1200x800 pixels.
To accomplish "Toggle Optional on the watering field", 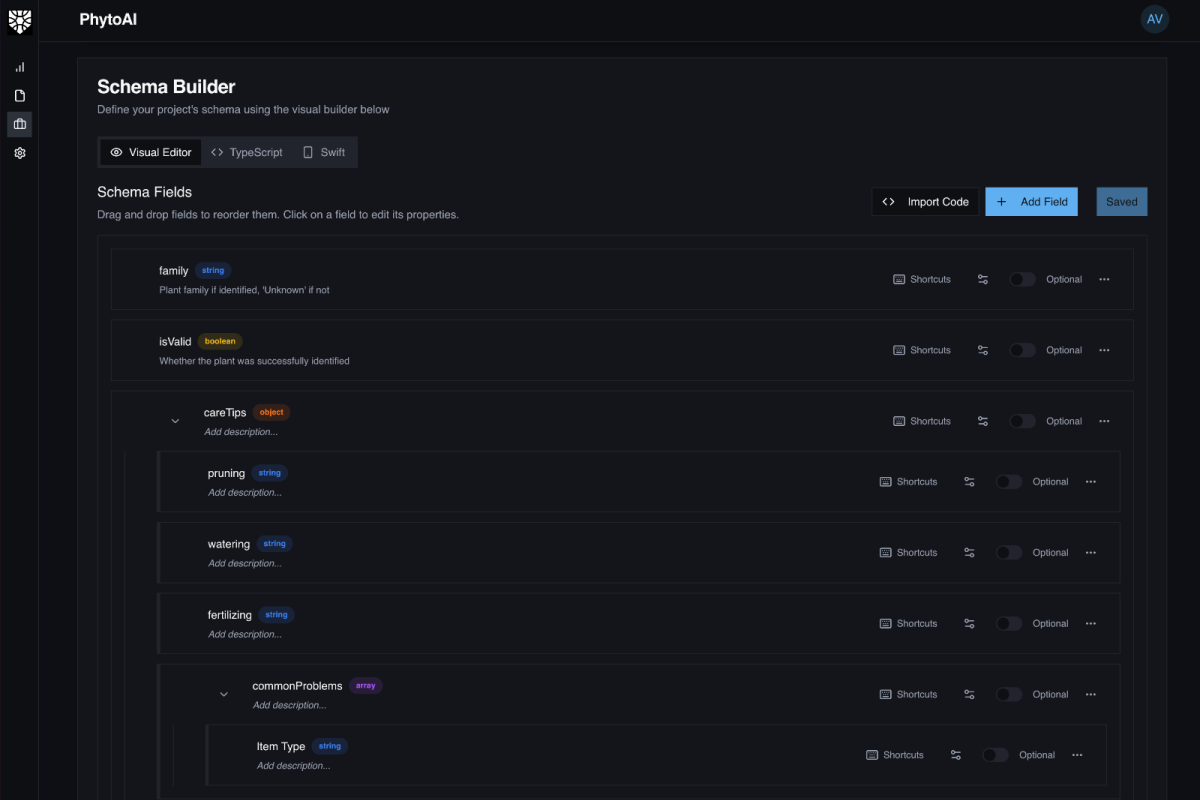I will click(x=1008, y=552).
